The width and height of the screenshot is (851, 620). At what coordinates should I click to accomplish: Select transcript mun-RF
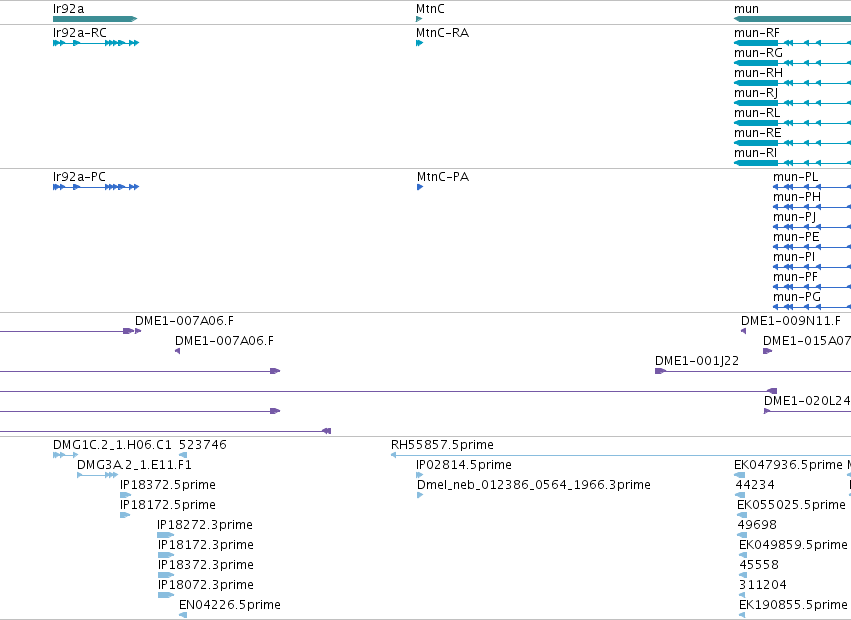click(757, 33)
